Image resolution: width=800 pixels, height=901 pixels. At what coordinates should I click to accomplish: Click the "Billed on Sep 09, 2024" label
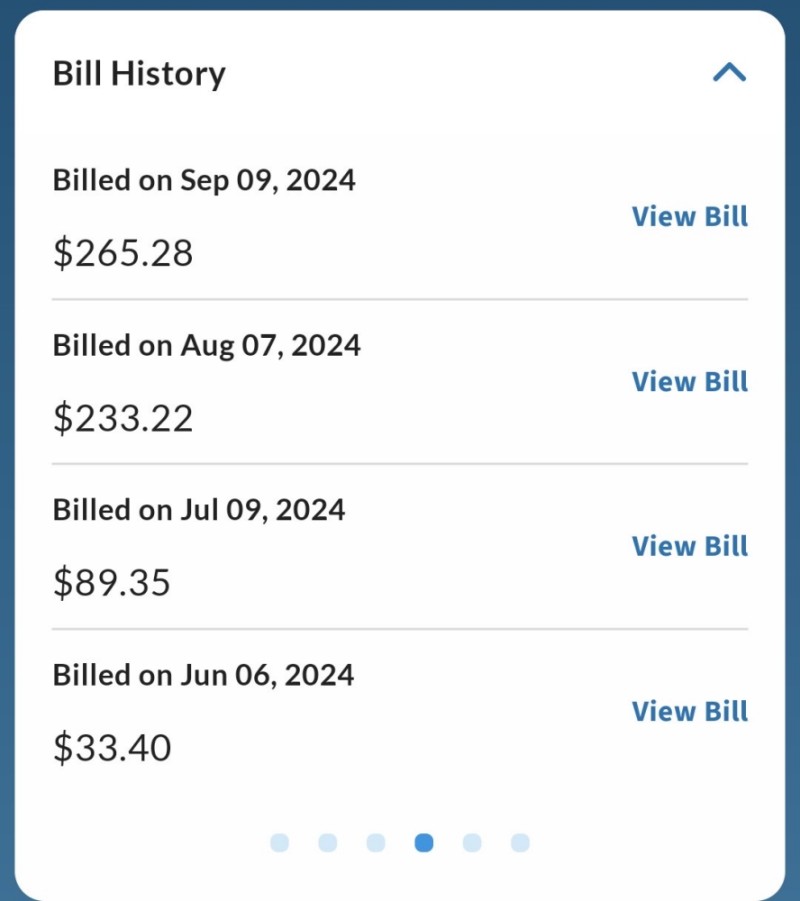click(204, 180)
